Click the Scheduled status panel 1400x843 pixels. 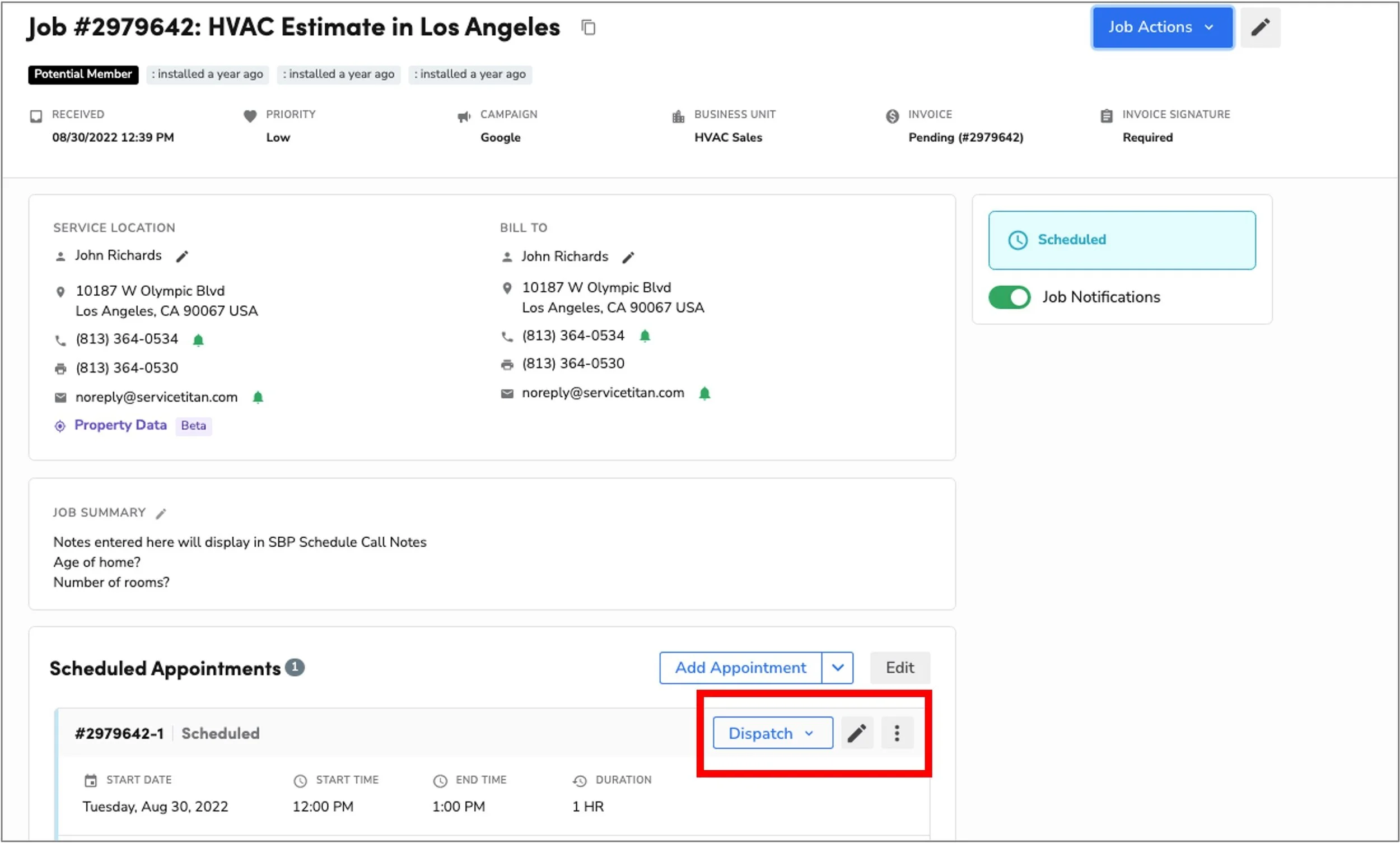click(1121, 240)
